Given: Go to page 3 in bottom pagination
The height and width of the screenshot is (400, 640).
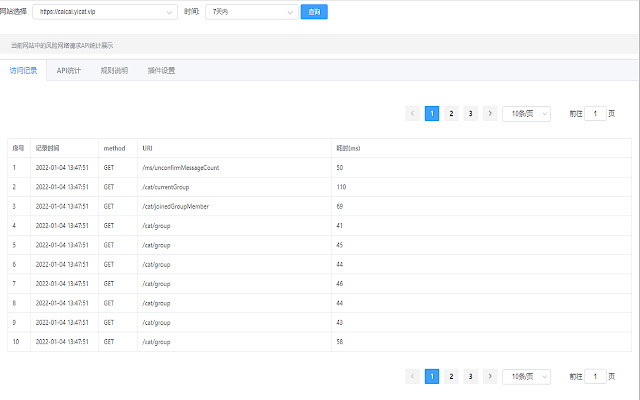Looking at the screenshot, I should (x=471, y=376).
